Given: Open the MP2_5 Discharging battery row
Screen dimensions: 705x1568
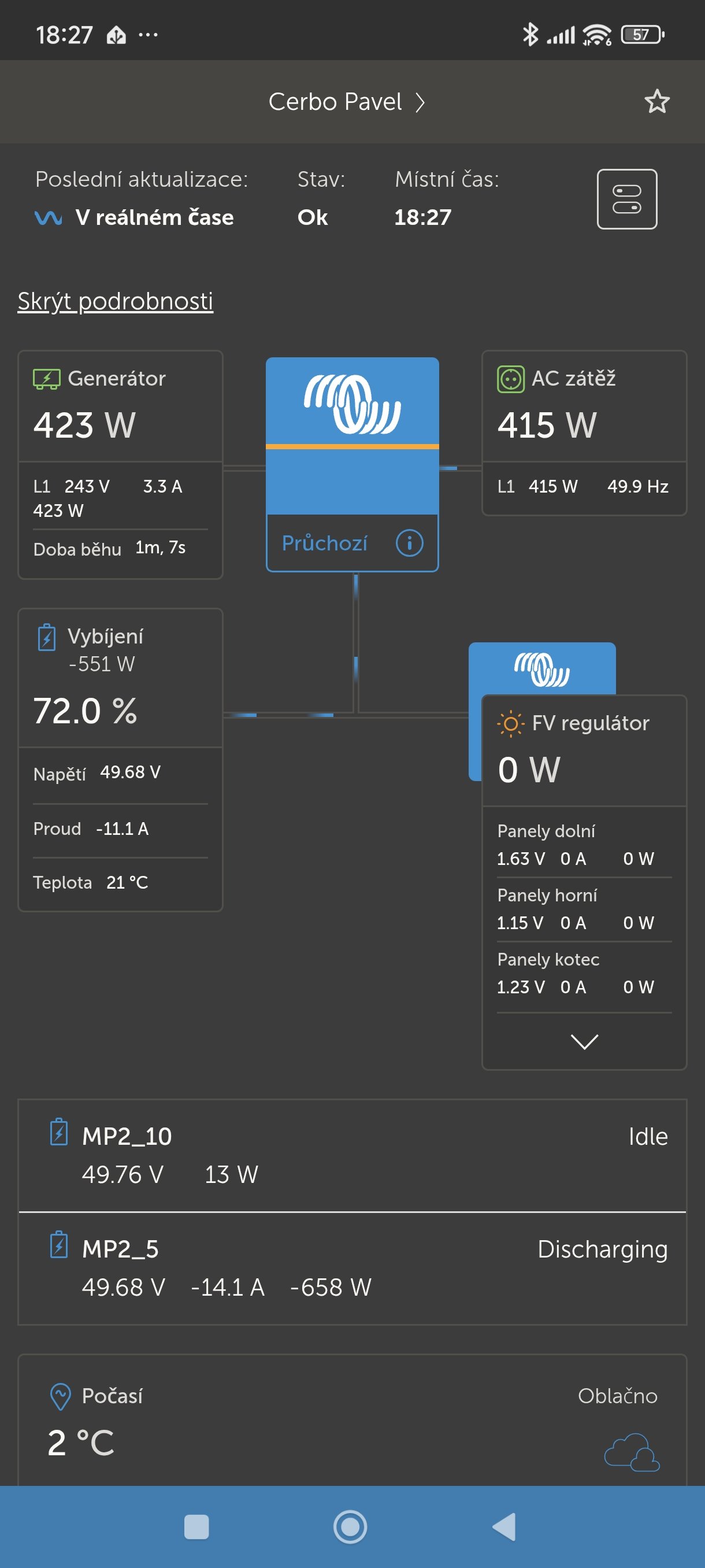Looking at the screenshot, I should pos(351,1267).
